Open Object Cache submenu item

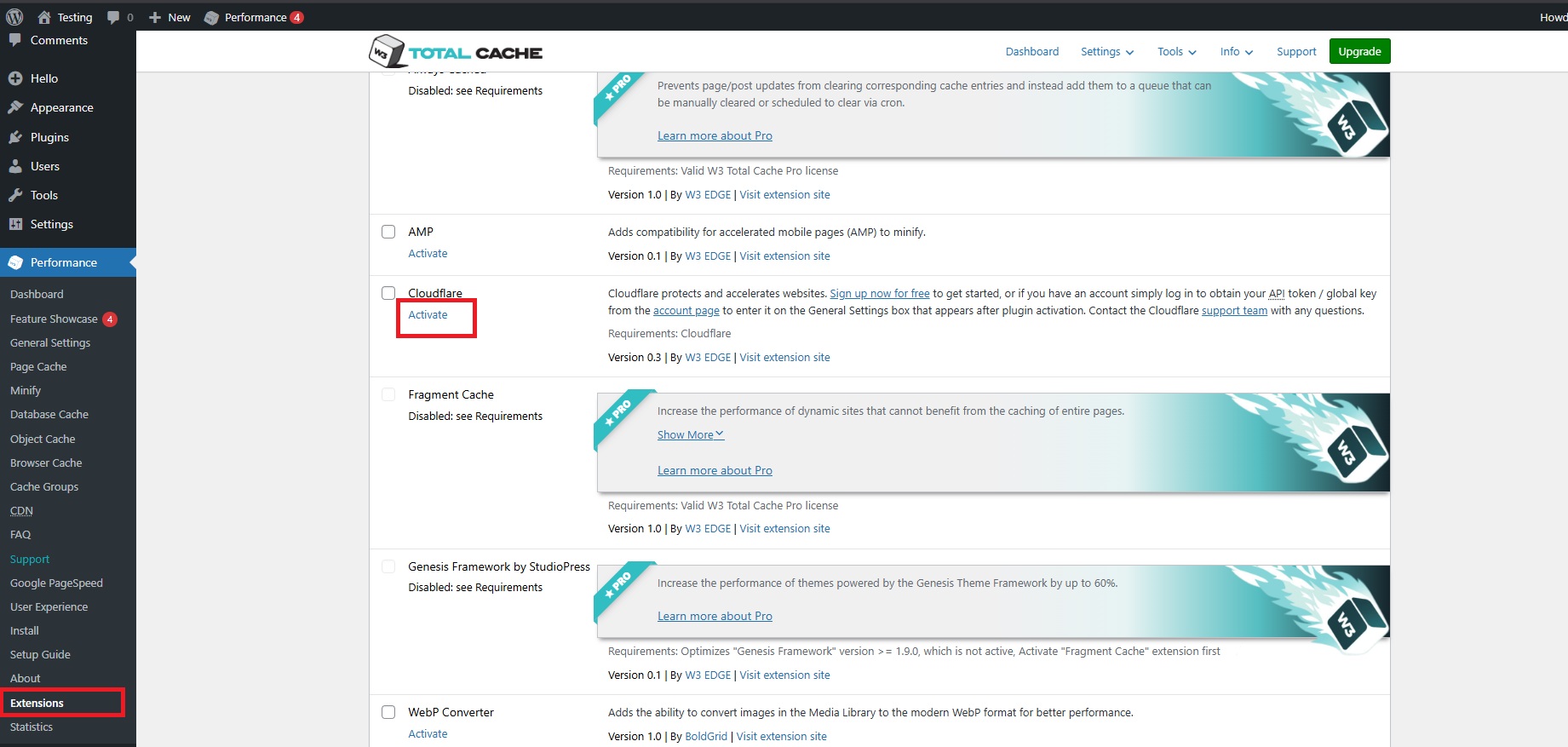coord(43,439)
